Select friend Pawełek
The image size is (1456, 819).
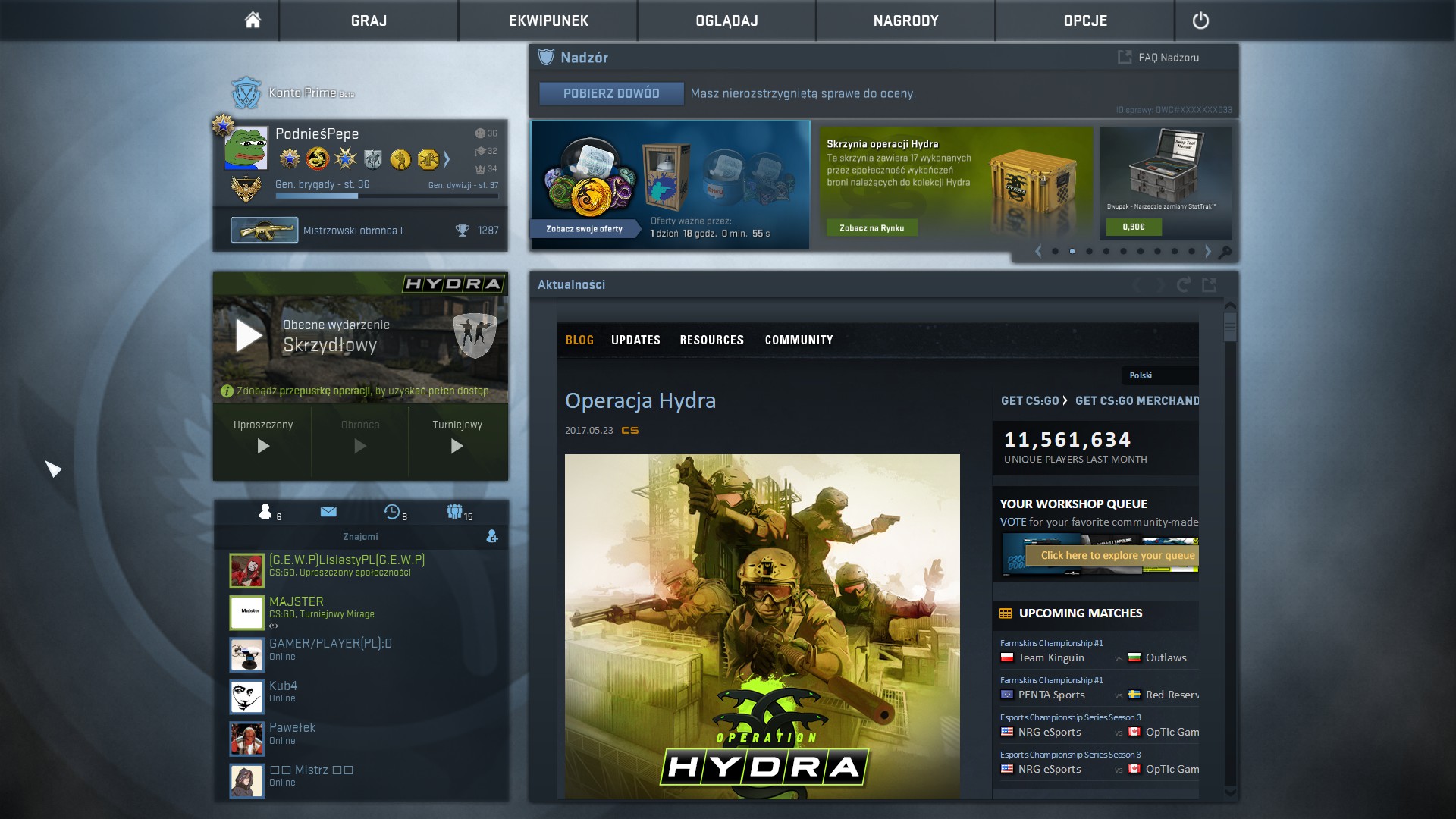tap(361, 739)
